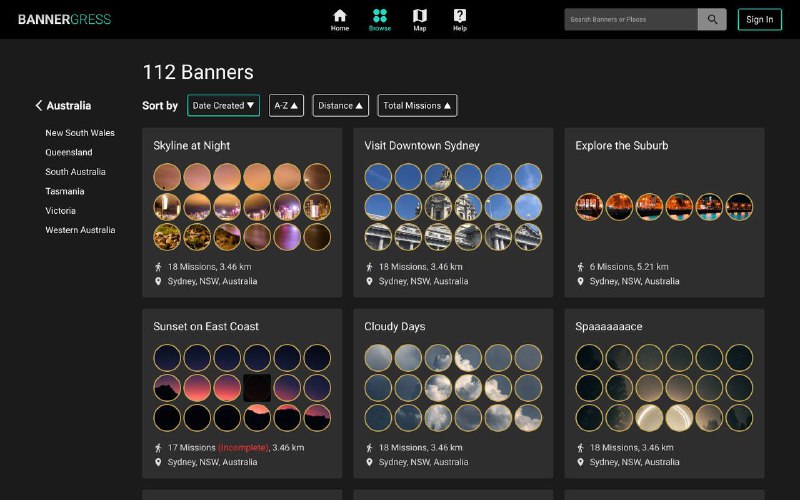Click the Help question mark icon
This screenshot has height=500, width=800.
click(x=459, y=16)
